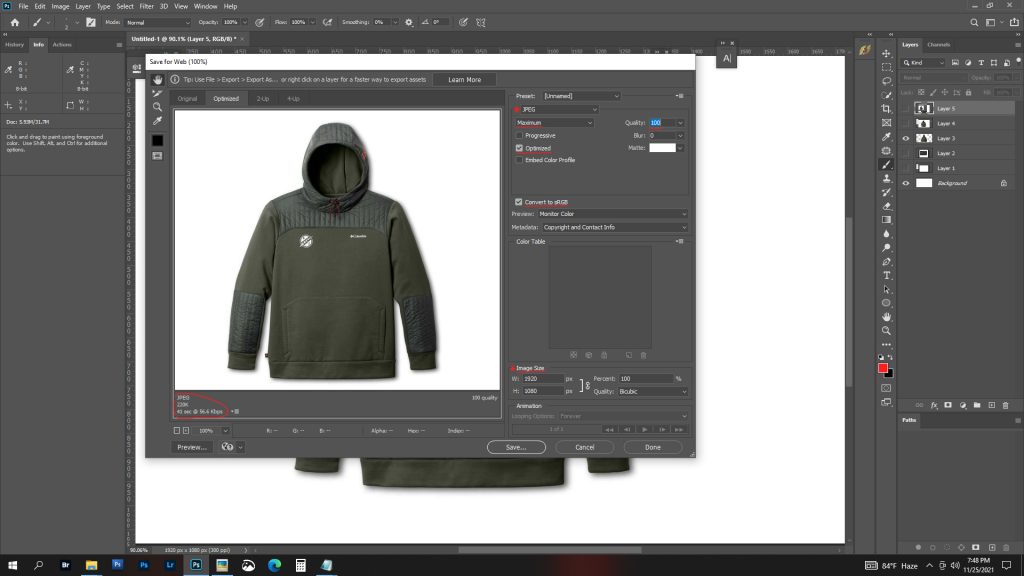The width and height of the screenshot is (1024, 576).
Task: Click the Home icon in options bar
Action: (14, 22)
